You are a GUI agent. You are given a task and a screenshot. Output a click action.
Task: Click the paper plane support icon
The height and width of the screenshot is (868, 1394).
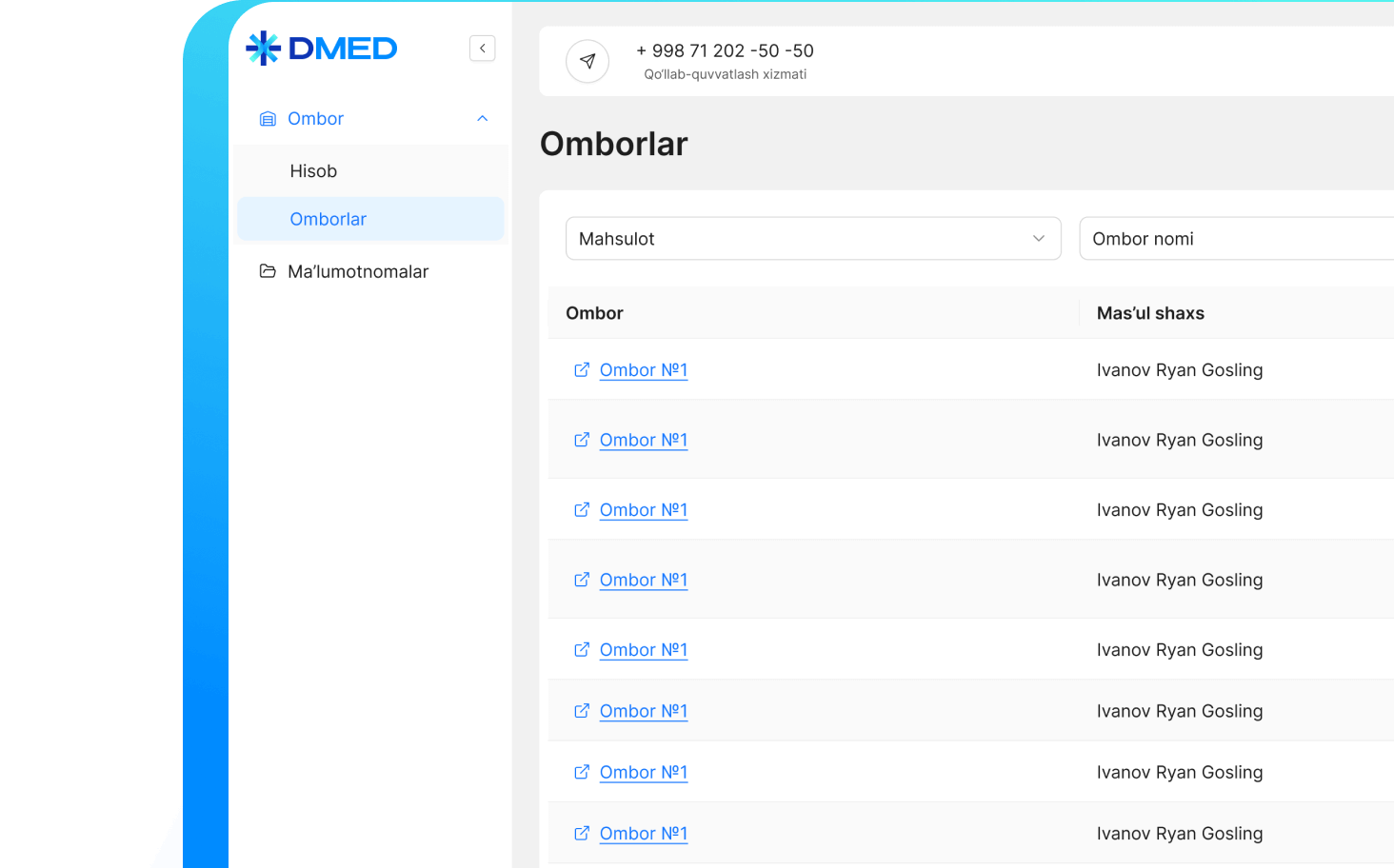[587, 61]
